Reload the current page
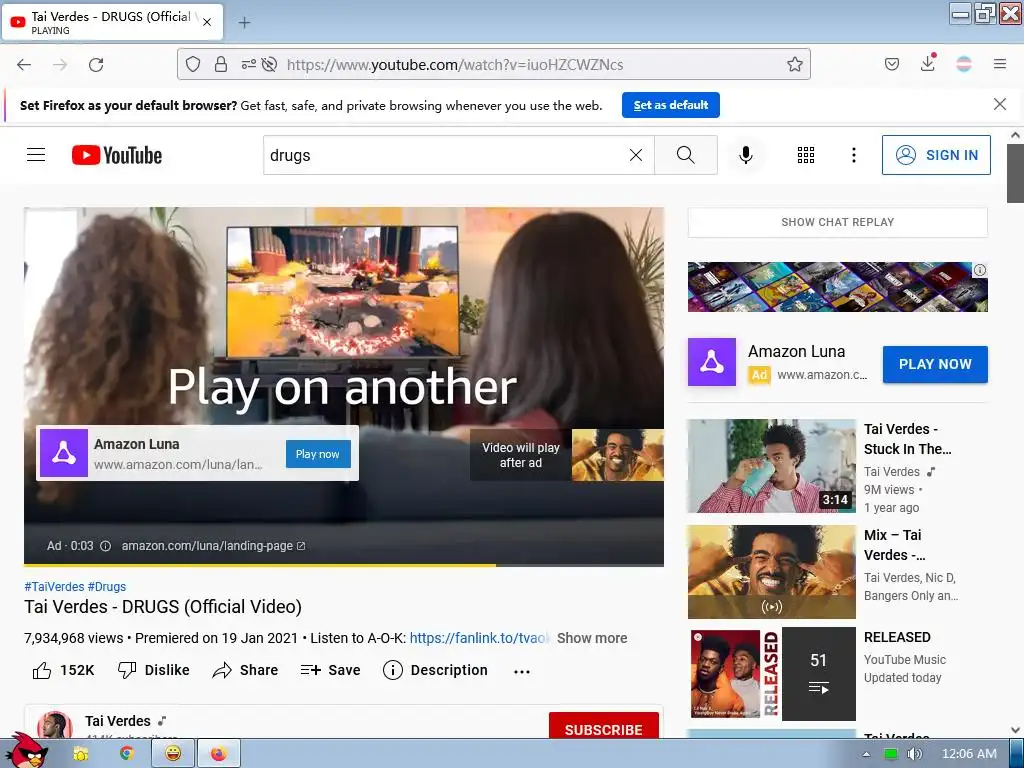The image size is (1024, 768). pyautogui.click(x=96, y=64)
